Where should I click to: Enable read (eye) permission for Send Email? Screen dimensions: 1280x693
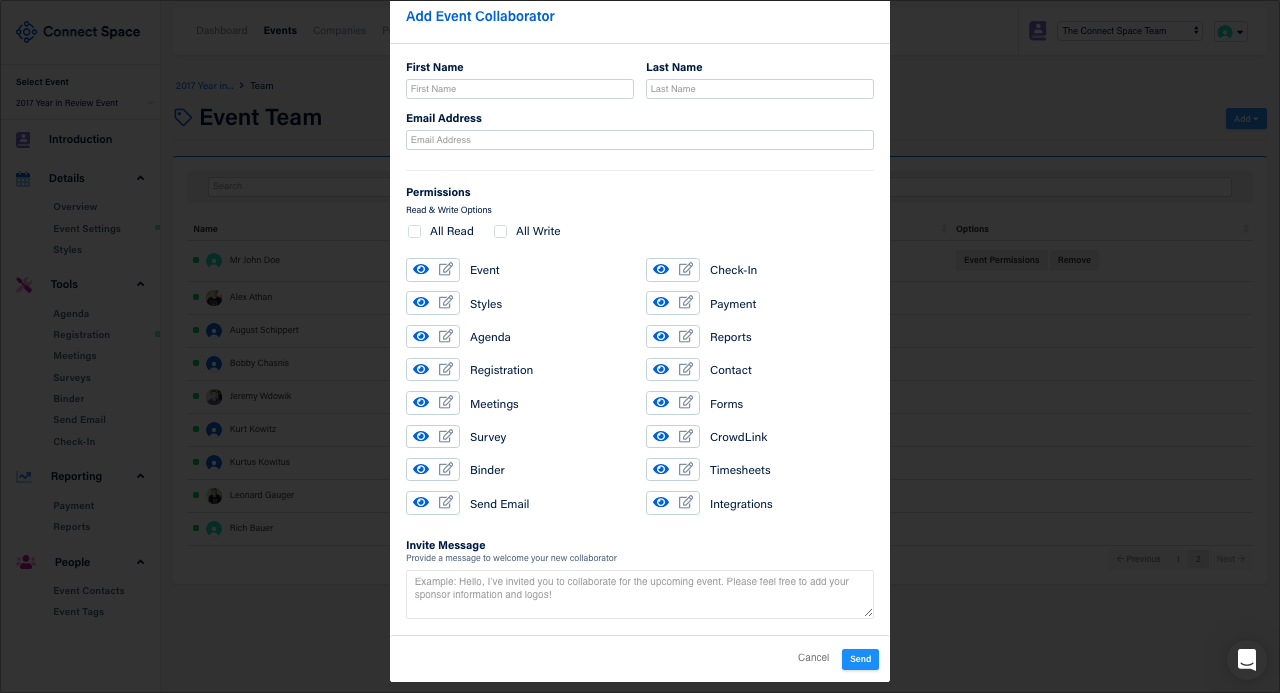click(x=421, y=503)
